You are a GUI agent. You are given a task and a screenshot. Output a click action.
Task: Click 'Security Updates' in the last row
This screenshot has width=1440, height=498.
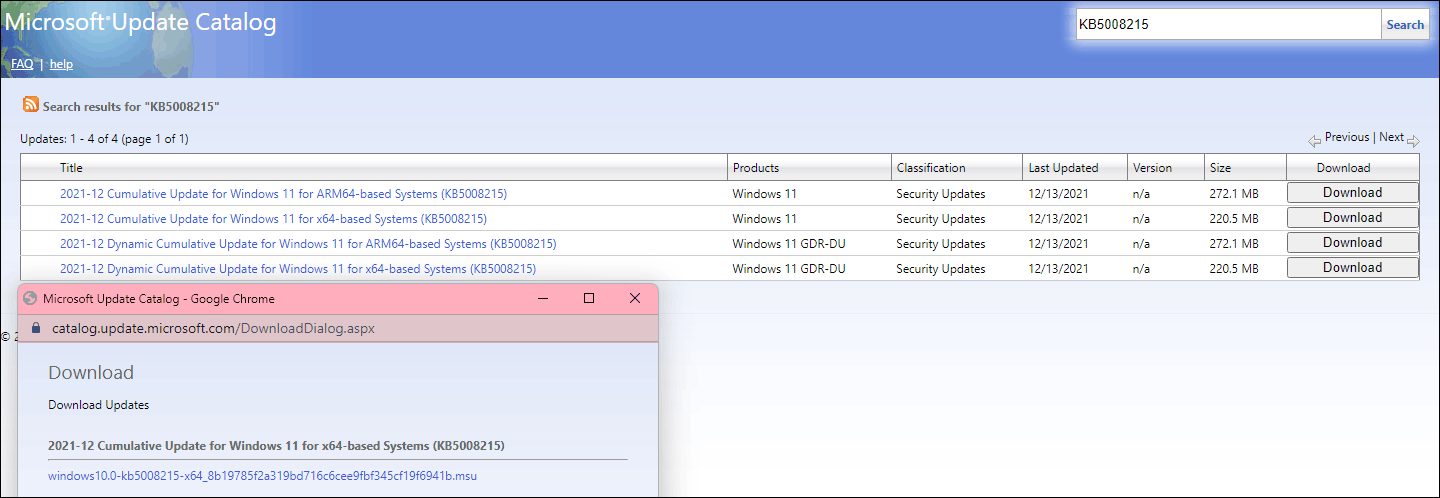click(x=941, y=269)
